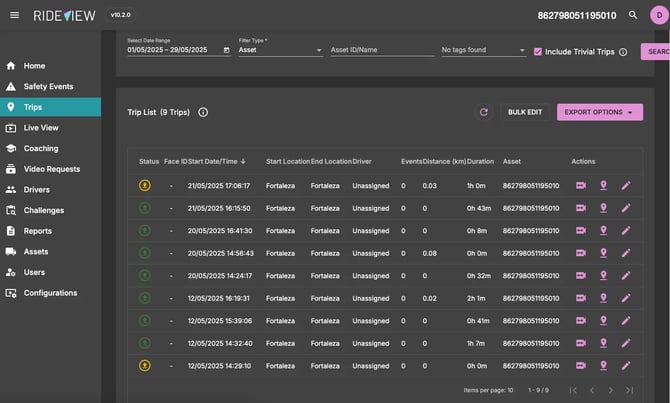The image size is (670, 403).
Task: Edit the 20/05/2025 16:41:30 trip
Action: coord(626,231)
